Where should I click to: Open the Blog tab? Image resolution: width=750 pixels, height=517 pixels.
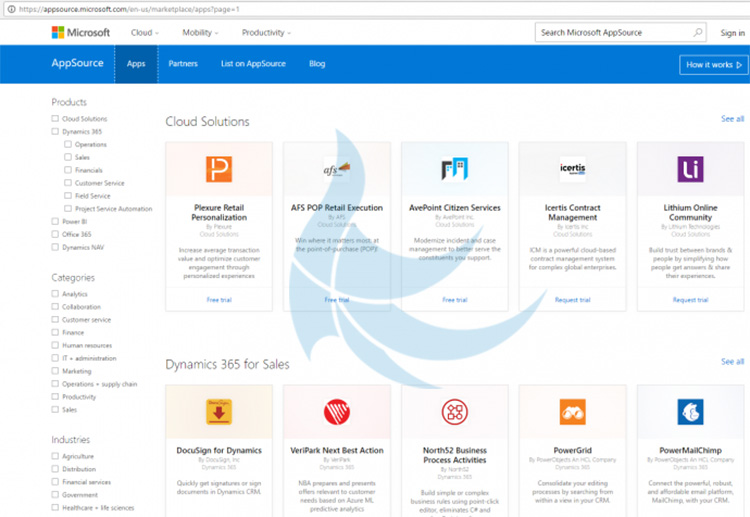pos(317,64)
